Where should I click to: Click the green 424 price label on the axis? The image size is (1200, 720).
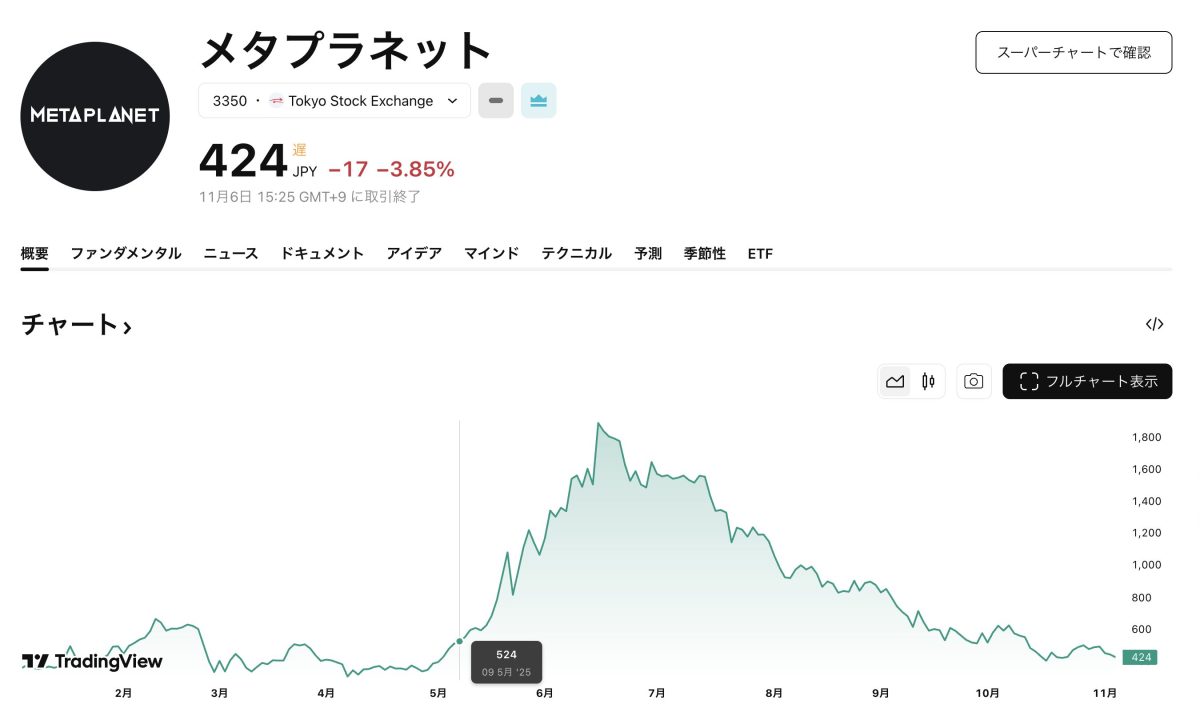(1139, 658)
